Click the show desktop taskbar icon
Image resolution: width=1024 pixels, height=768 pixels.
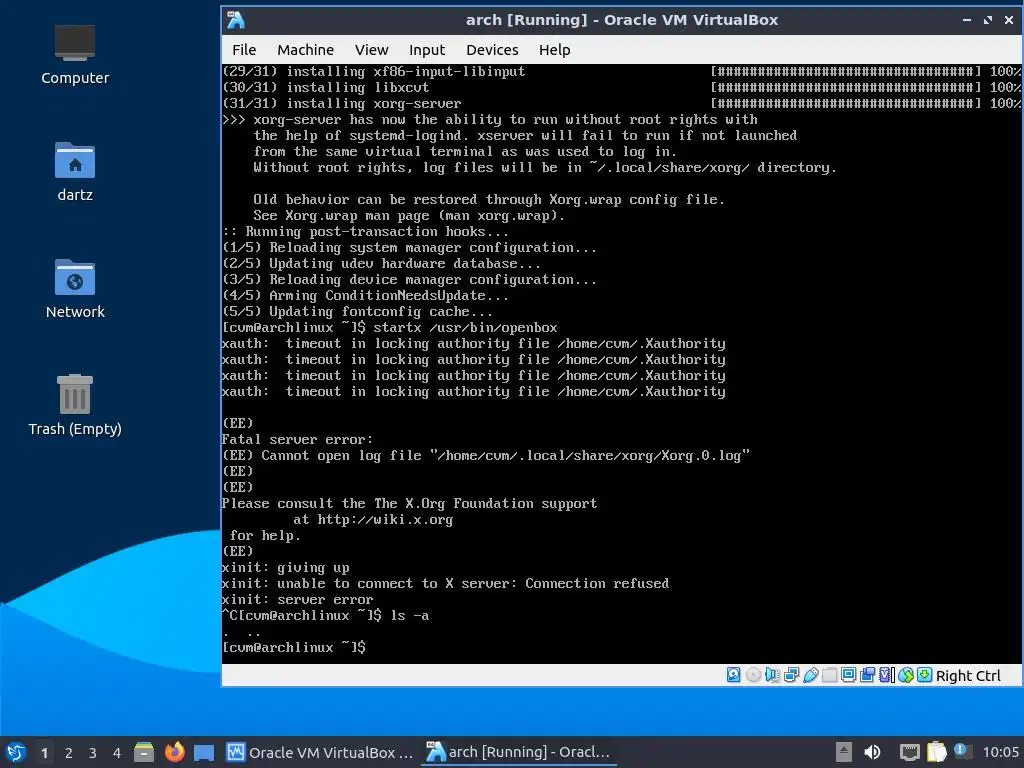[x=204, y=752]
